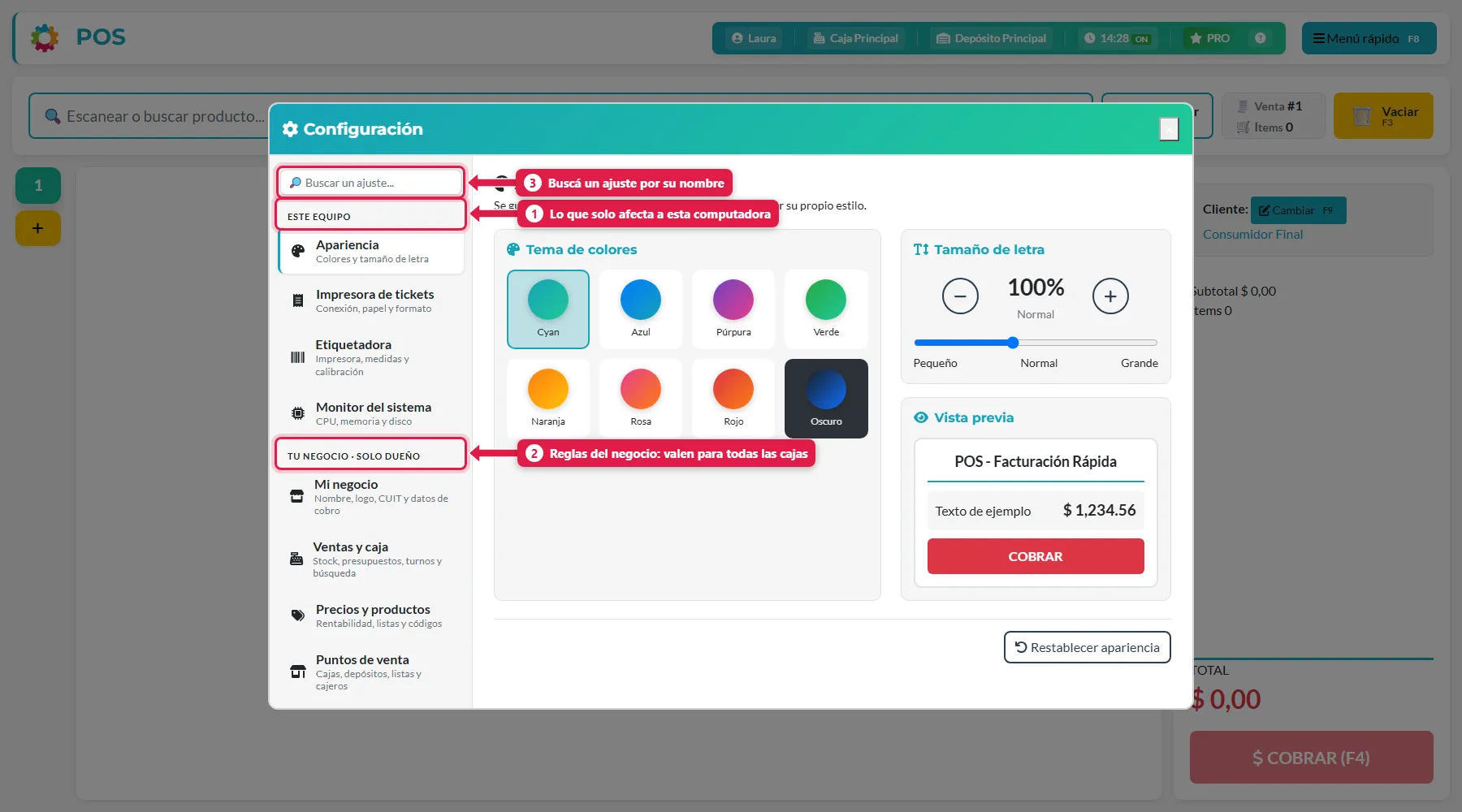This screenshot has width=1462, height=812.
Task: Click the ESTE EQUIPO section header
Action: (371, 216)
